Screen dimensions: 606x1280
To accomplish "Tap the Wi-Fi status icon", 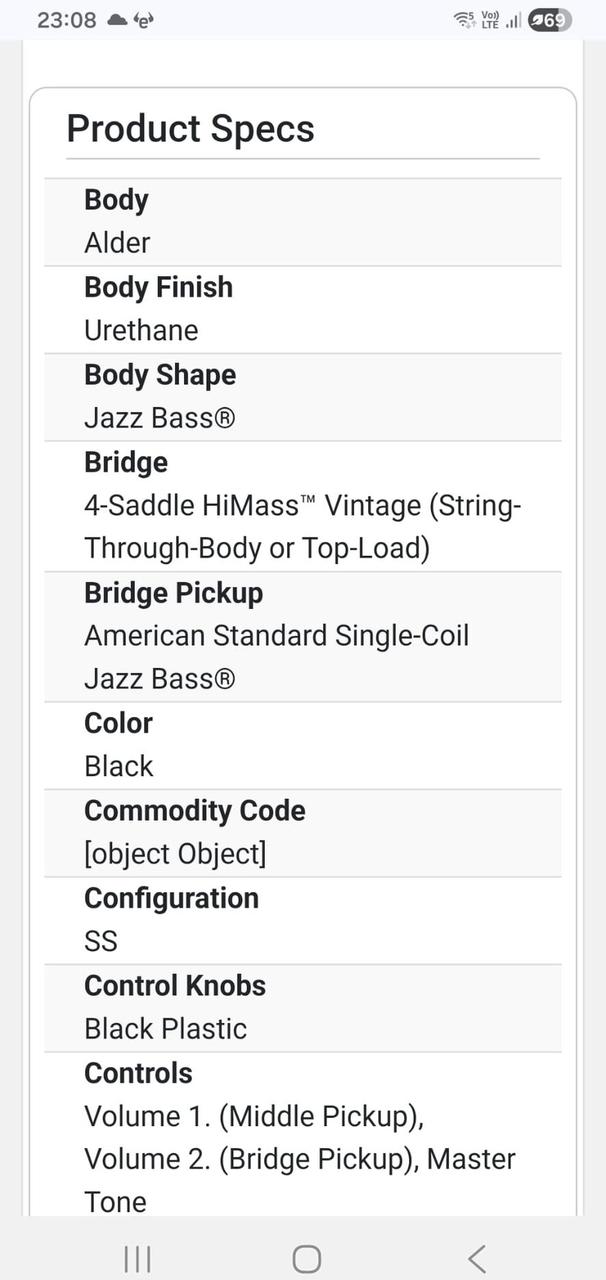I will pyautogui.click(x=464, y=20).
